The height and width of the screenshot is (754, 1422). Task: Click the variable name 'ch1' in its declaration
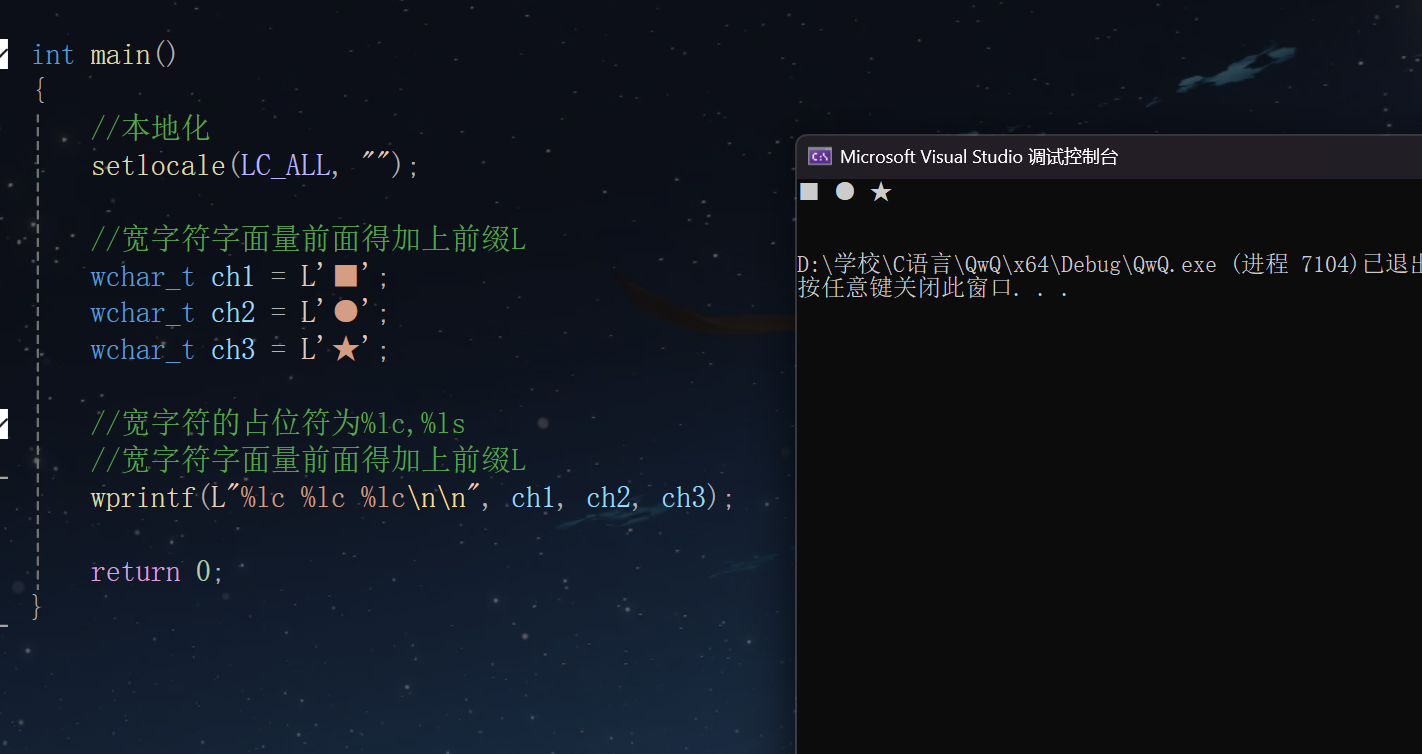coord(233,277)
